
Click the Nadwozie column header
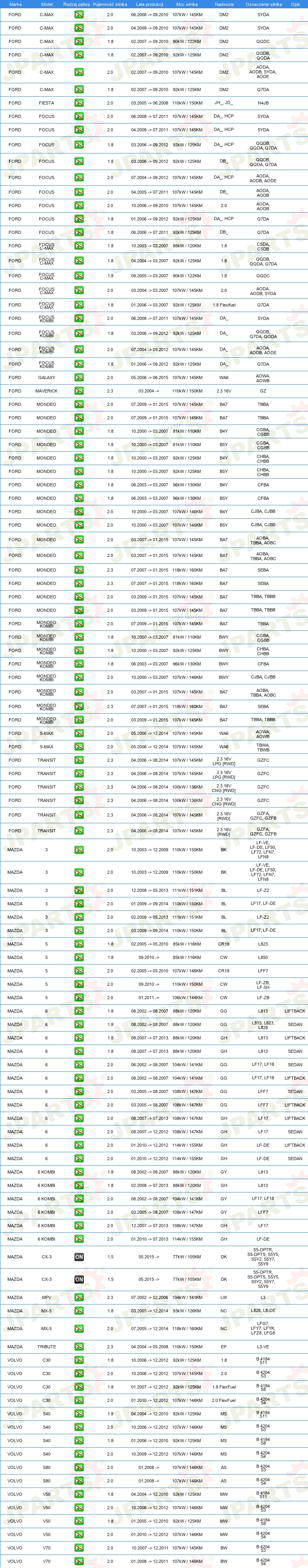coord(224,4)
